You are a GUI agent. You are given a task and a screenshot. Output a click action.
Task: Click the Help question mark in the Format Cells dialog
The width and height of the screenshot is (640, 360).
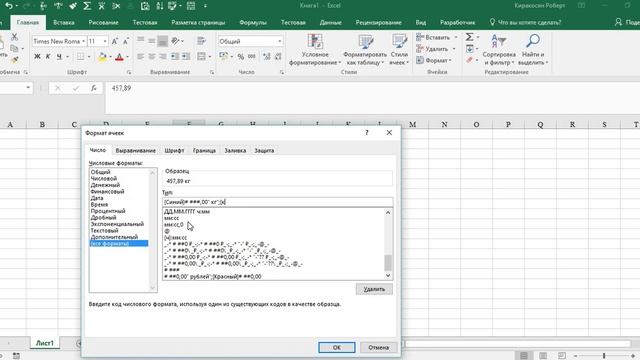pyautogui.click(x=367, y=133)
